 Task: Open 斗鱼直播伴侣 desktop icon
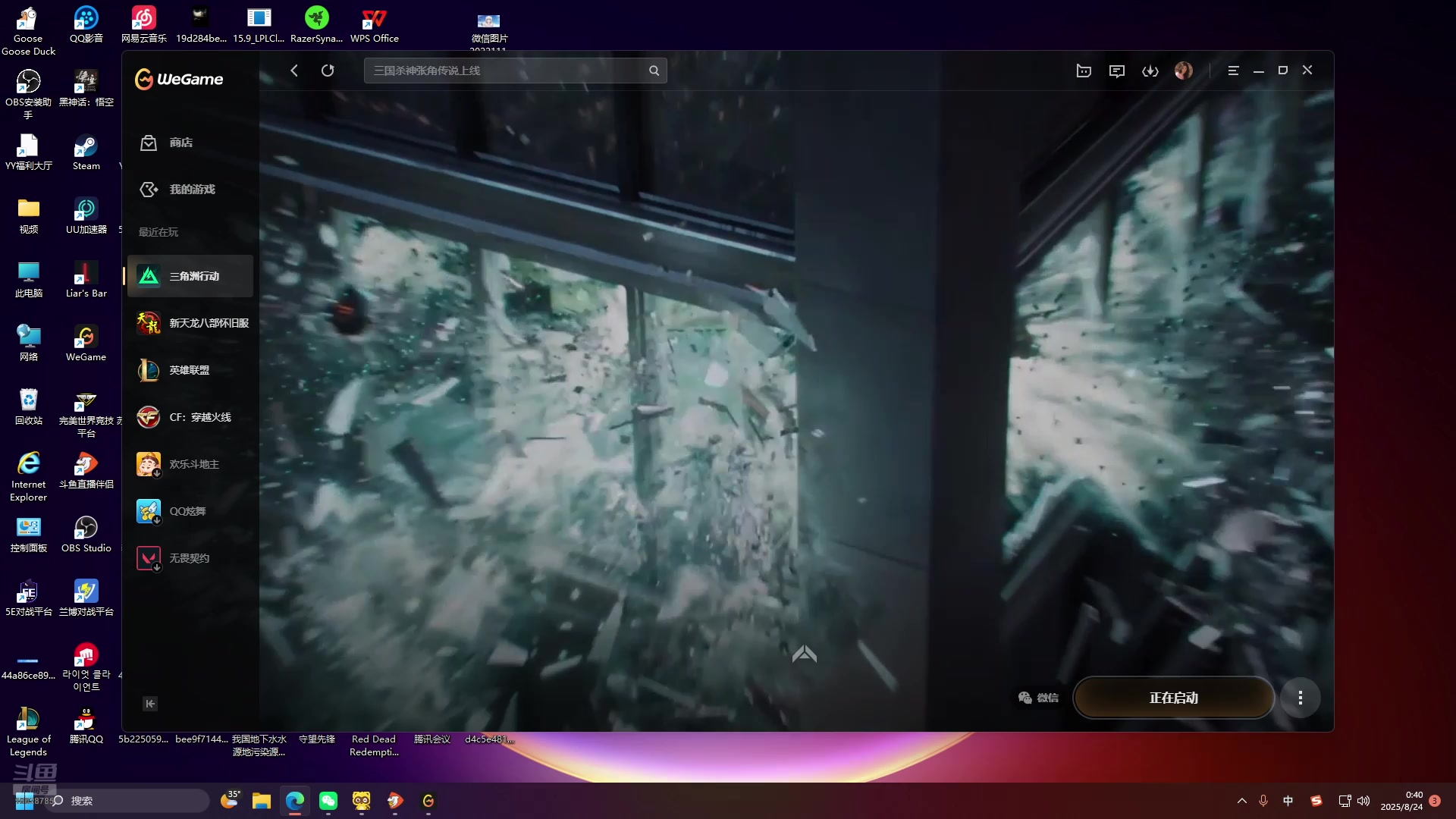click(x=86, y=471)
